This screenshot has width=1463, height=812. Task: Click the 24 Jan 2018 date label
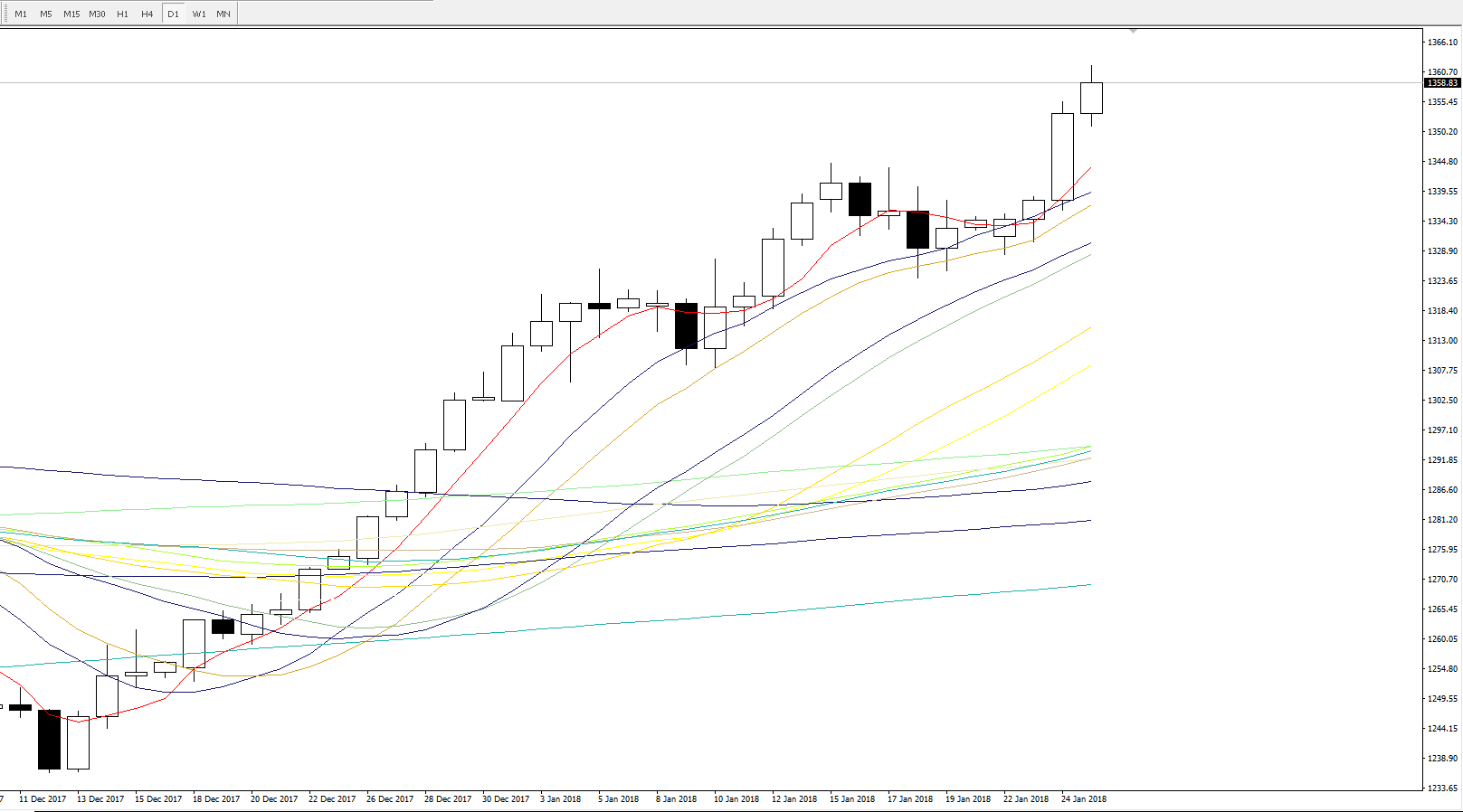click(x=1083, y=799)
